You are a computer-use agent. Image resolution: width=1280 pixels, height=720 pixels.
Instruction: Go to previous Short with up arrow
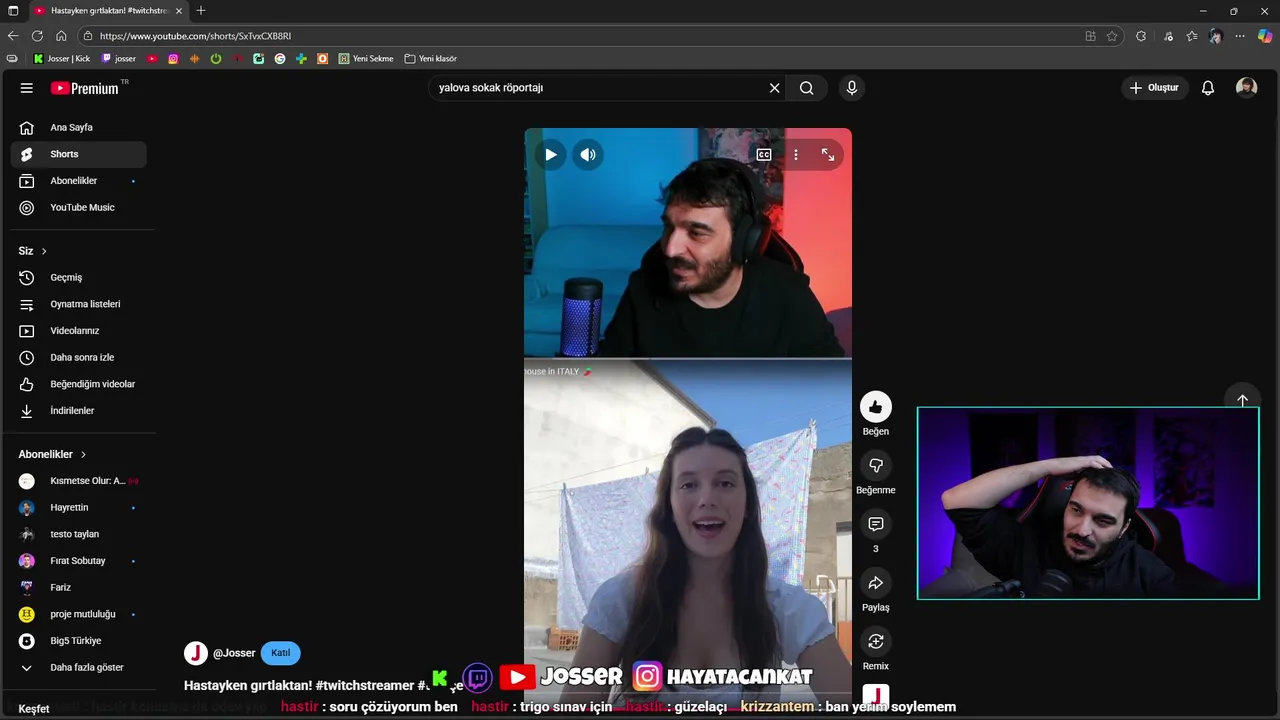tap(1242, 400)
